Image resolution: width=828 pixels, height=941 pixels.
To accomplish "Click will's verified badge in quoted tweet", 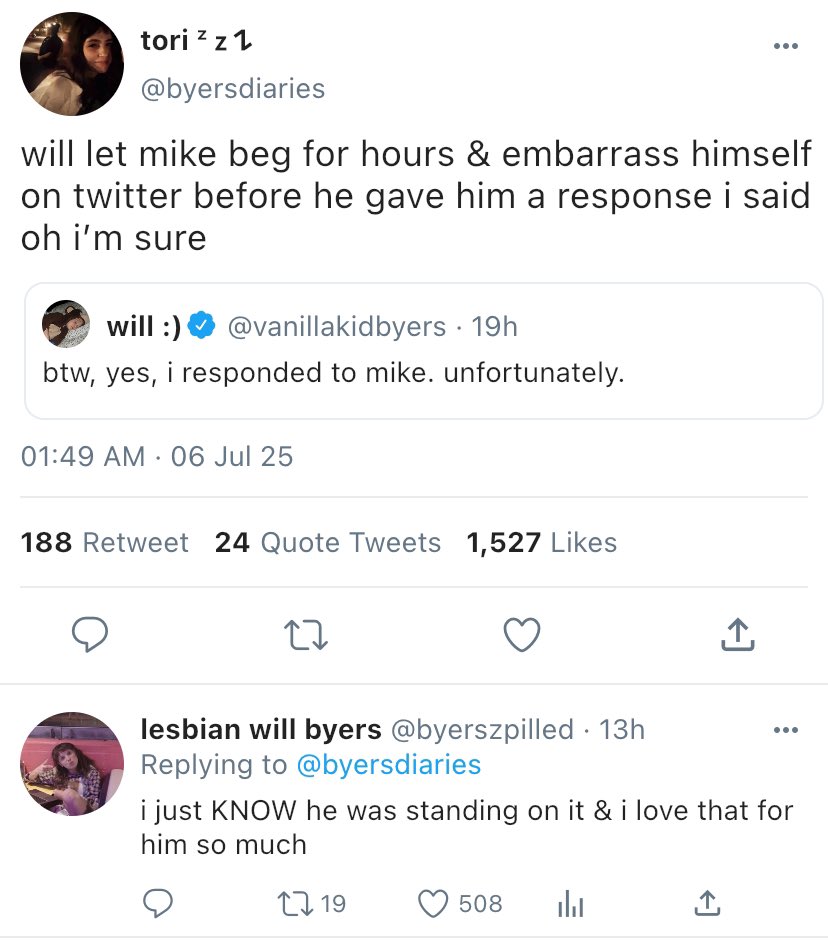I will click(x=202, y=325).
